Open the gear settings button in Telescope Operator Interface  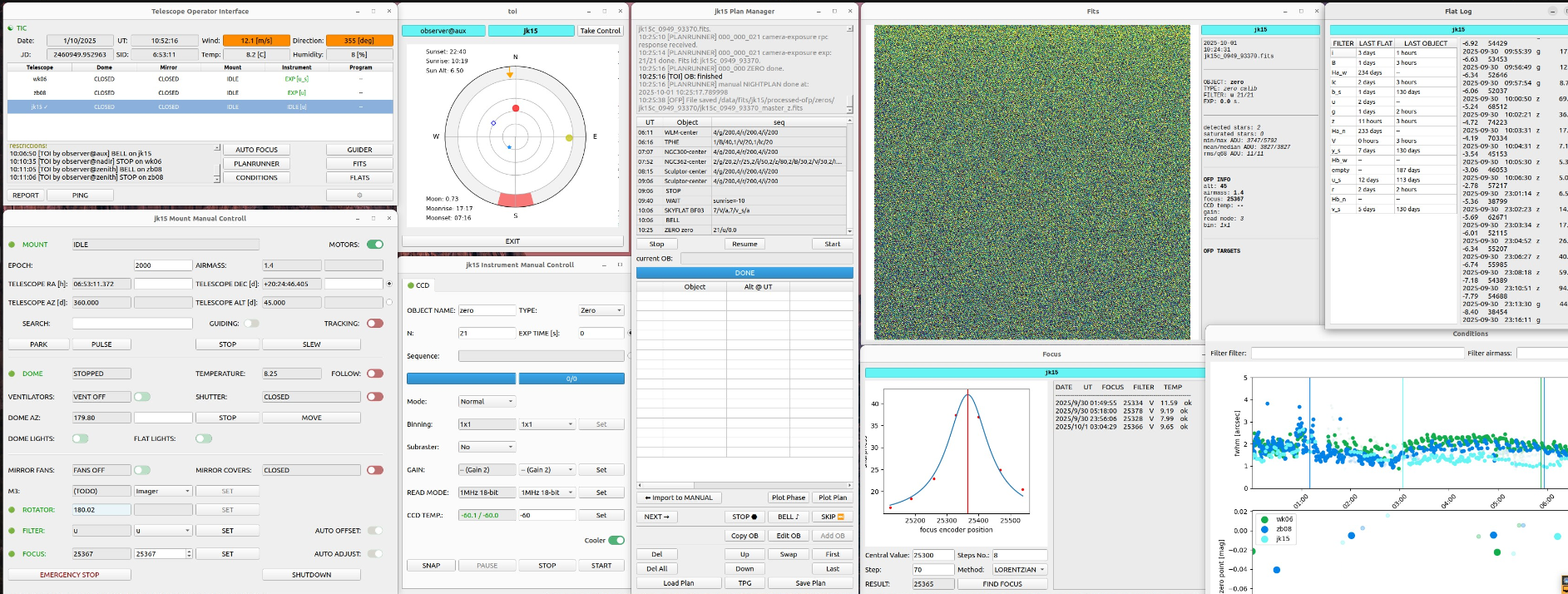359,196
